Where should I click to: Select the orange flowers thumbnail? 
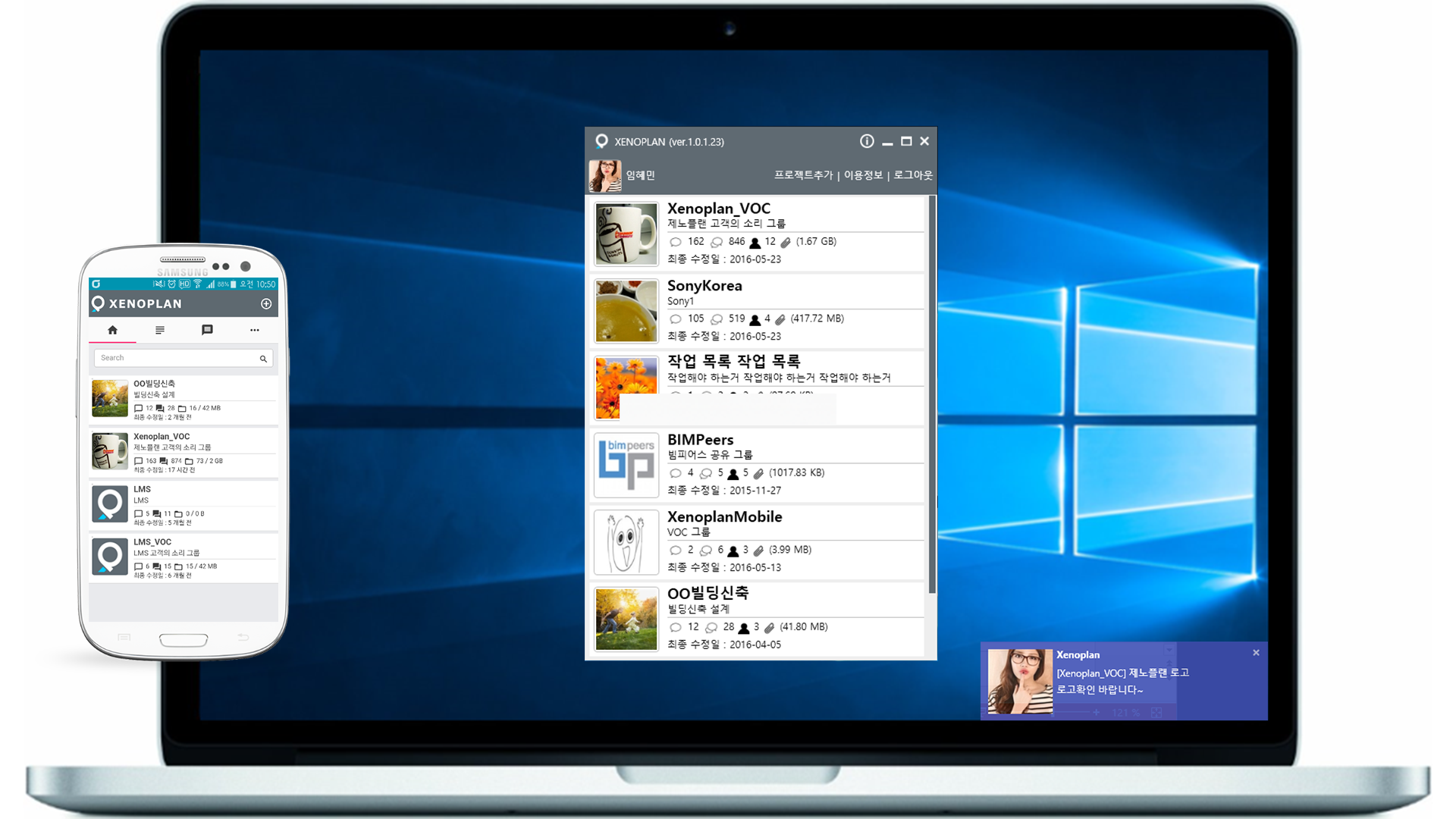[626, 388]
